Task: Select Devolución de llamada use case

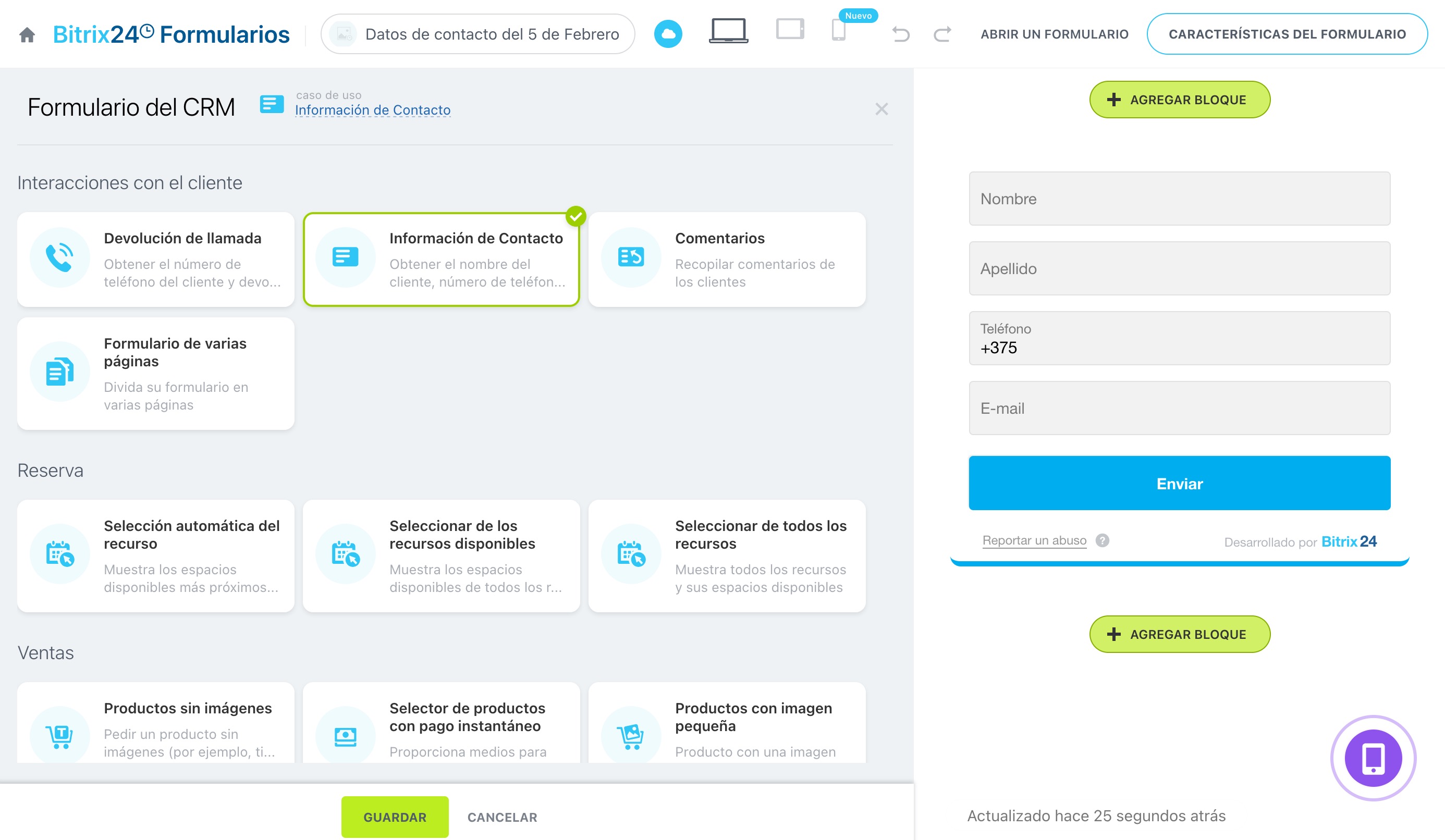Action: tap(155, 260)
